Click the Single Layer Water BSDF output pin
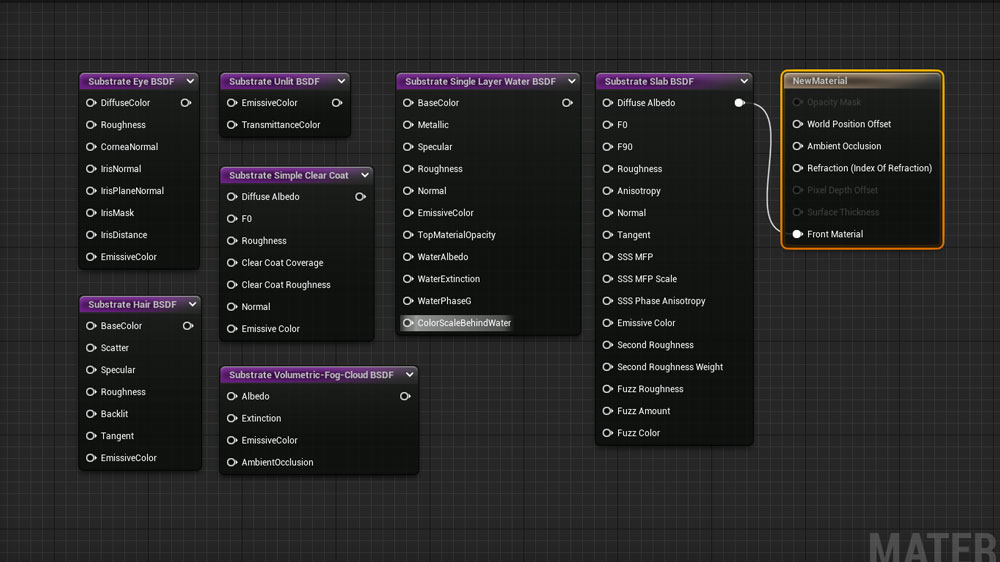Screen dimensions: 1000x562 pyautogui.click(x=567, y=103)
